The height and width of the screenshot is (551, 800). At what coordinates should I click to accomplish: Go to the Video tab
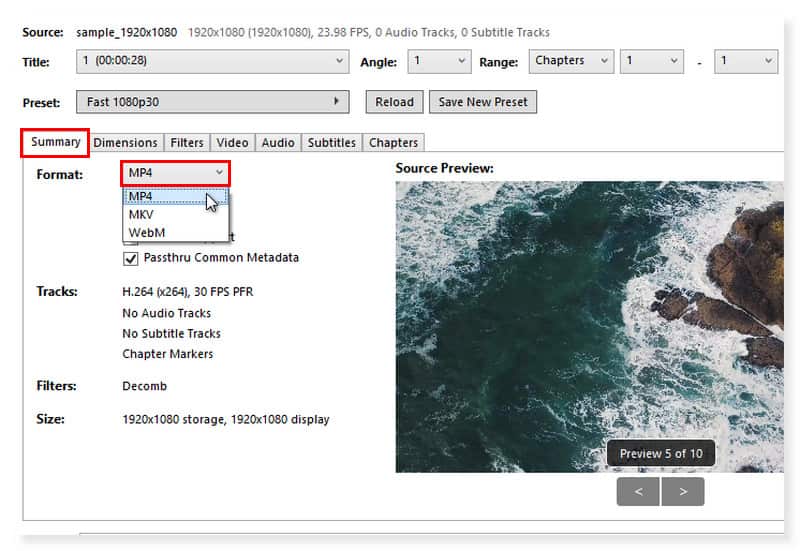233,143
